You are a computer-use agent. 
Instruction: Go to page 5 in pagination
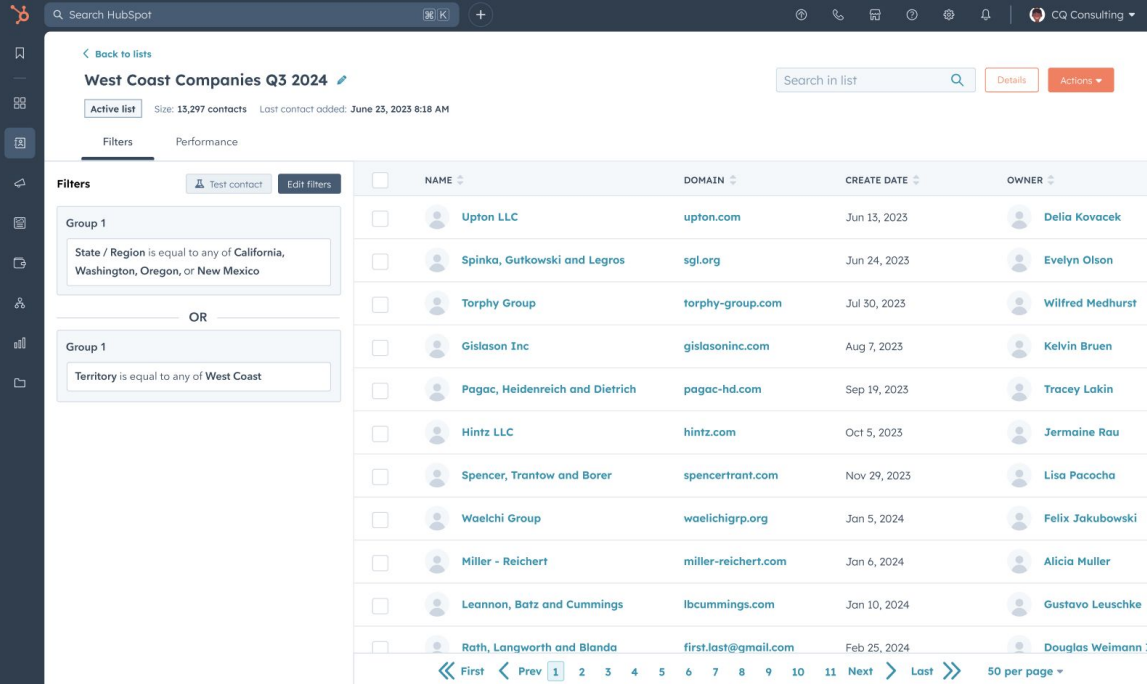[661, 672]
